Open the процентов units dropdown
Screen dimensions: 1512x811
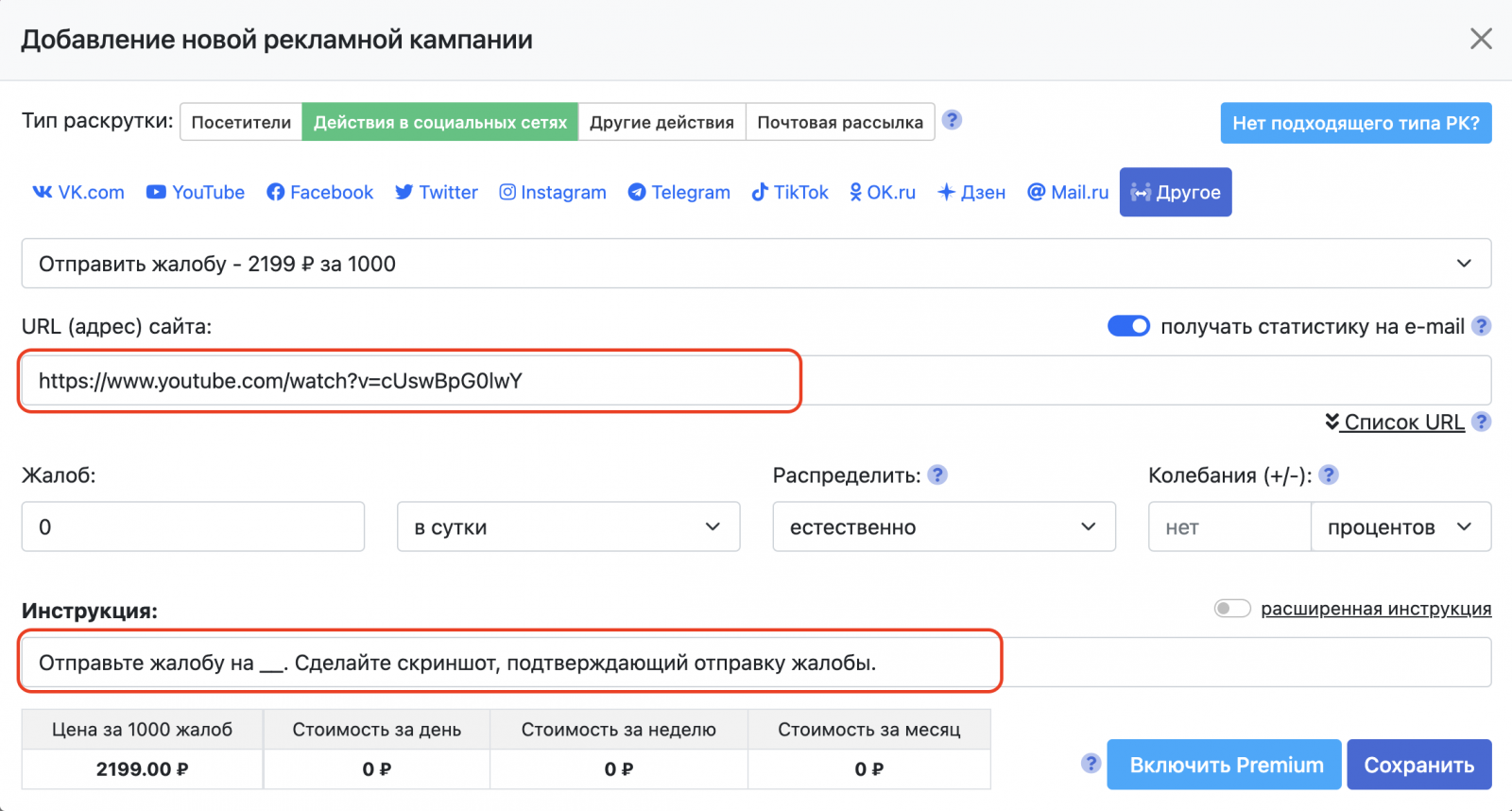[x=1400, y=526]
